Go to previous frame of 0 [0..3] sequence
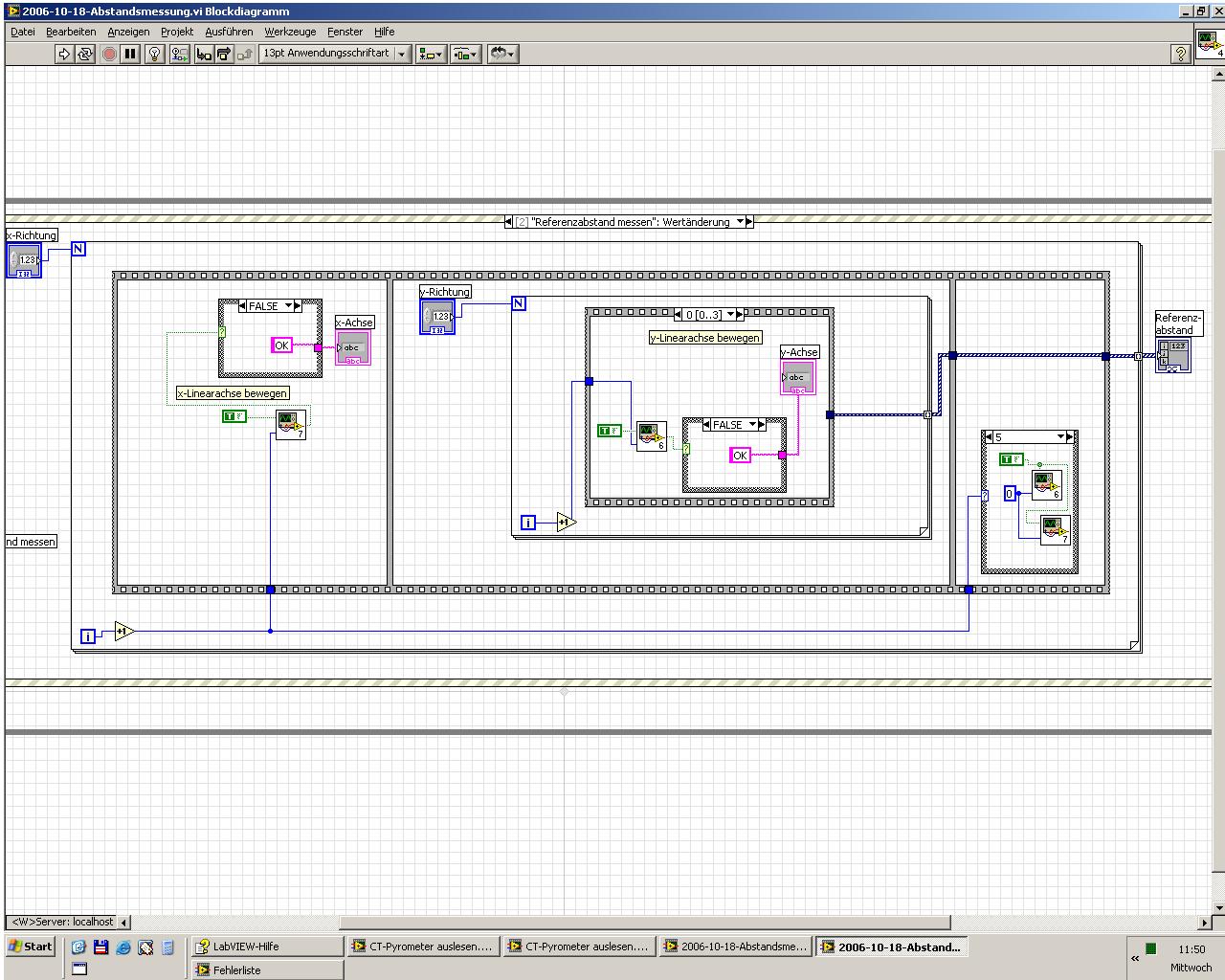 (679, 315)
